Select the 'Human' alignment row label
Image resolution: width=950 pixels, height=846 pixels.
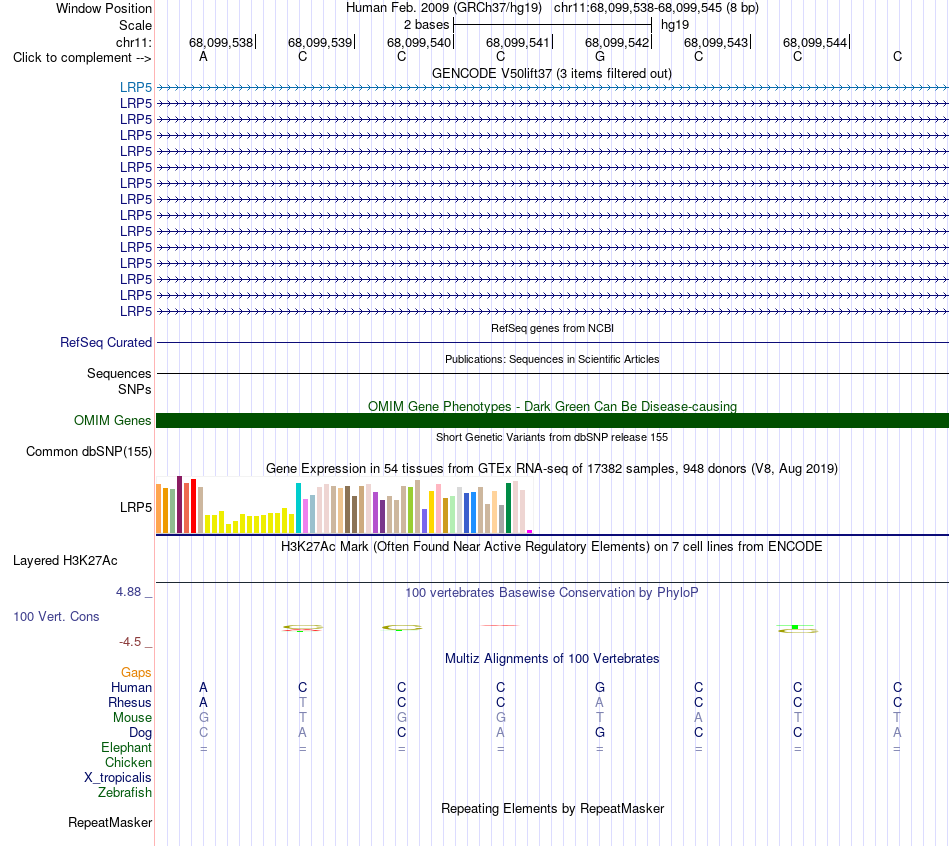(x=131, y=688)
